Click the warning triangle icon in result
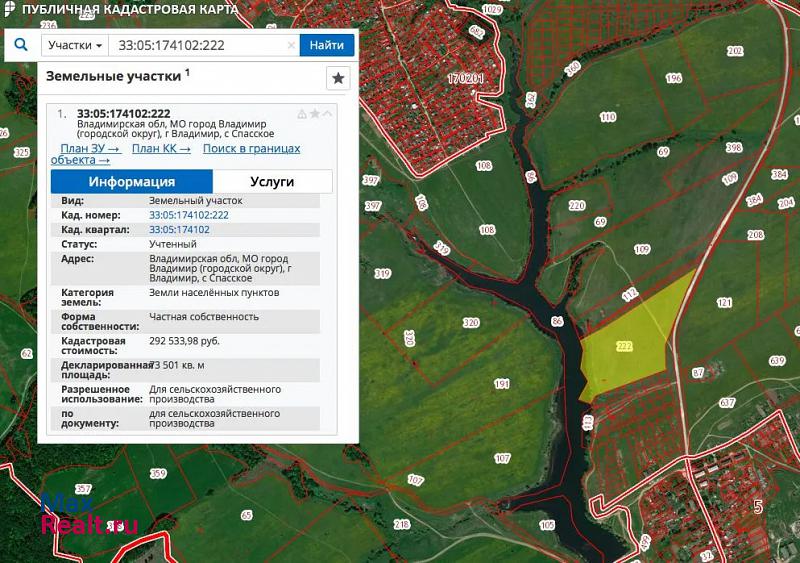The width and height of the screenshot is (800, 563). click(x=302, y=114)
